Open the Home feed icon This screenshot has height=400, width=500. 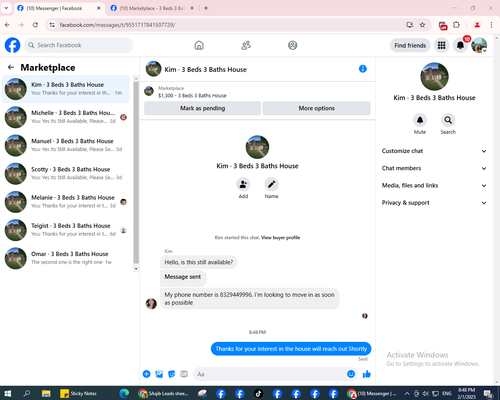199,45
